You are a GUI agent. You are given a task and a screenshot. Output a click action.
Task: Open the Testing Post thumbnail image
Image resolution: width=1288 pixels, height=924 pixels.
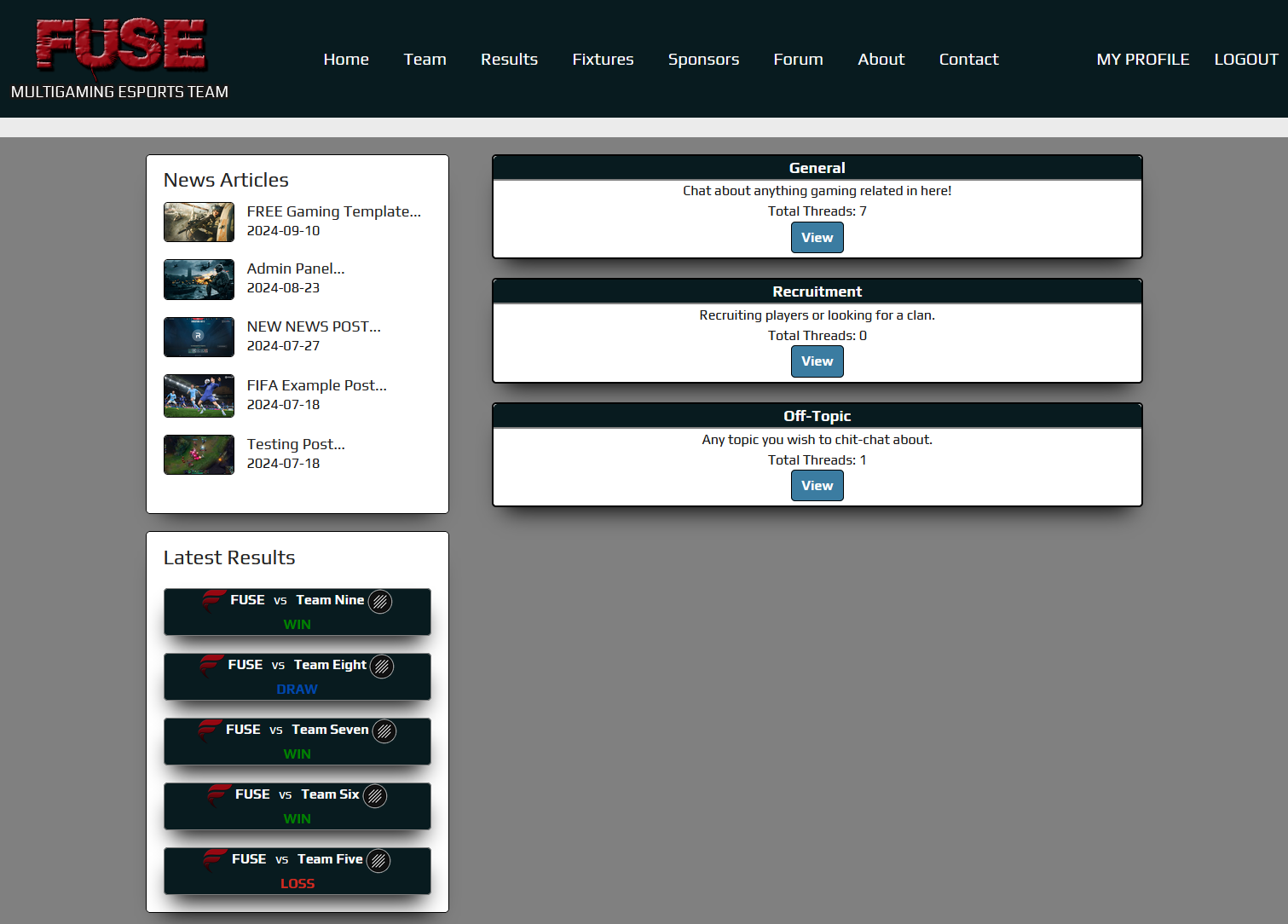coord(199,454)
